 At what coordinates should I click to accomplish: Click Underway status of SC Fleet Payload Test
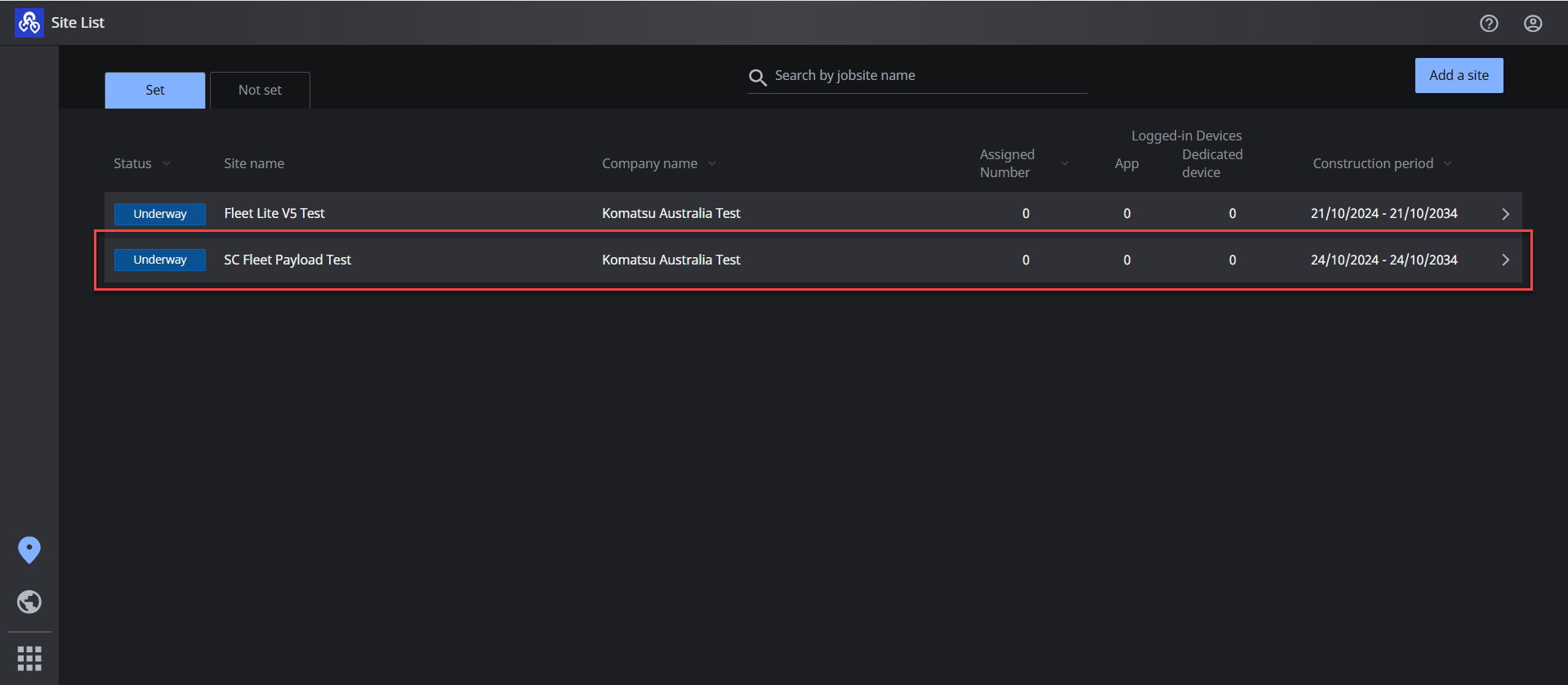pyautogui.click(x=160, y=260)
